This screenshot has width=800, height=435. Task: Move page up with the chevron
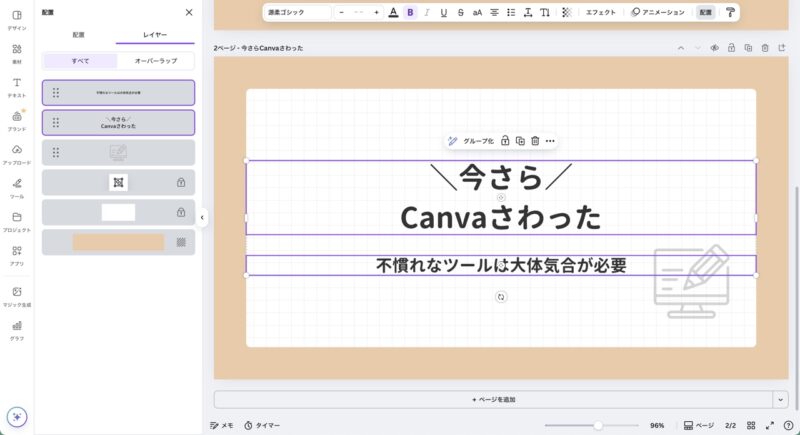tap(681, 48)
